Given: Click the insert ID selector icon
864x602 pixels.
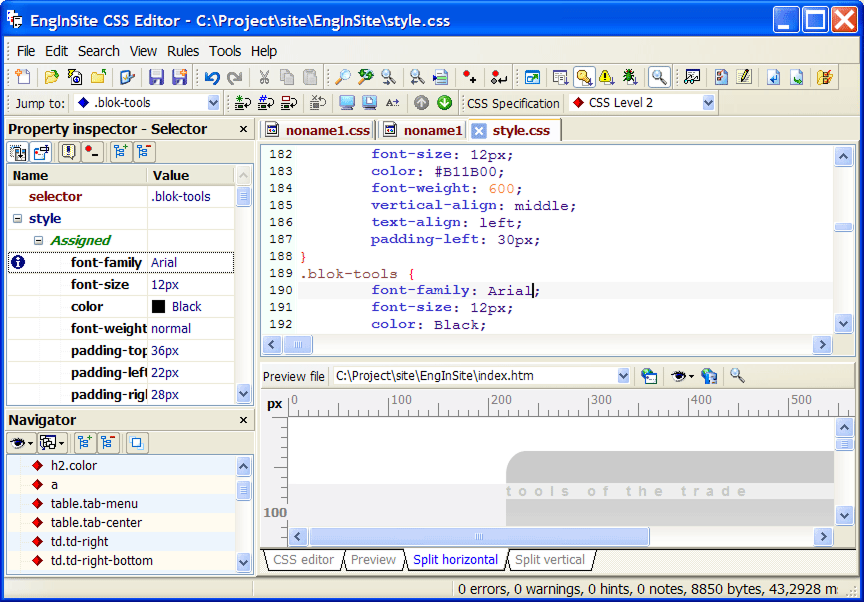Looking at the screenshot, I should coord(266,102).
